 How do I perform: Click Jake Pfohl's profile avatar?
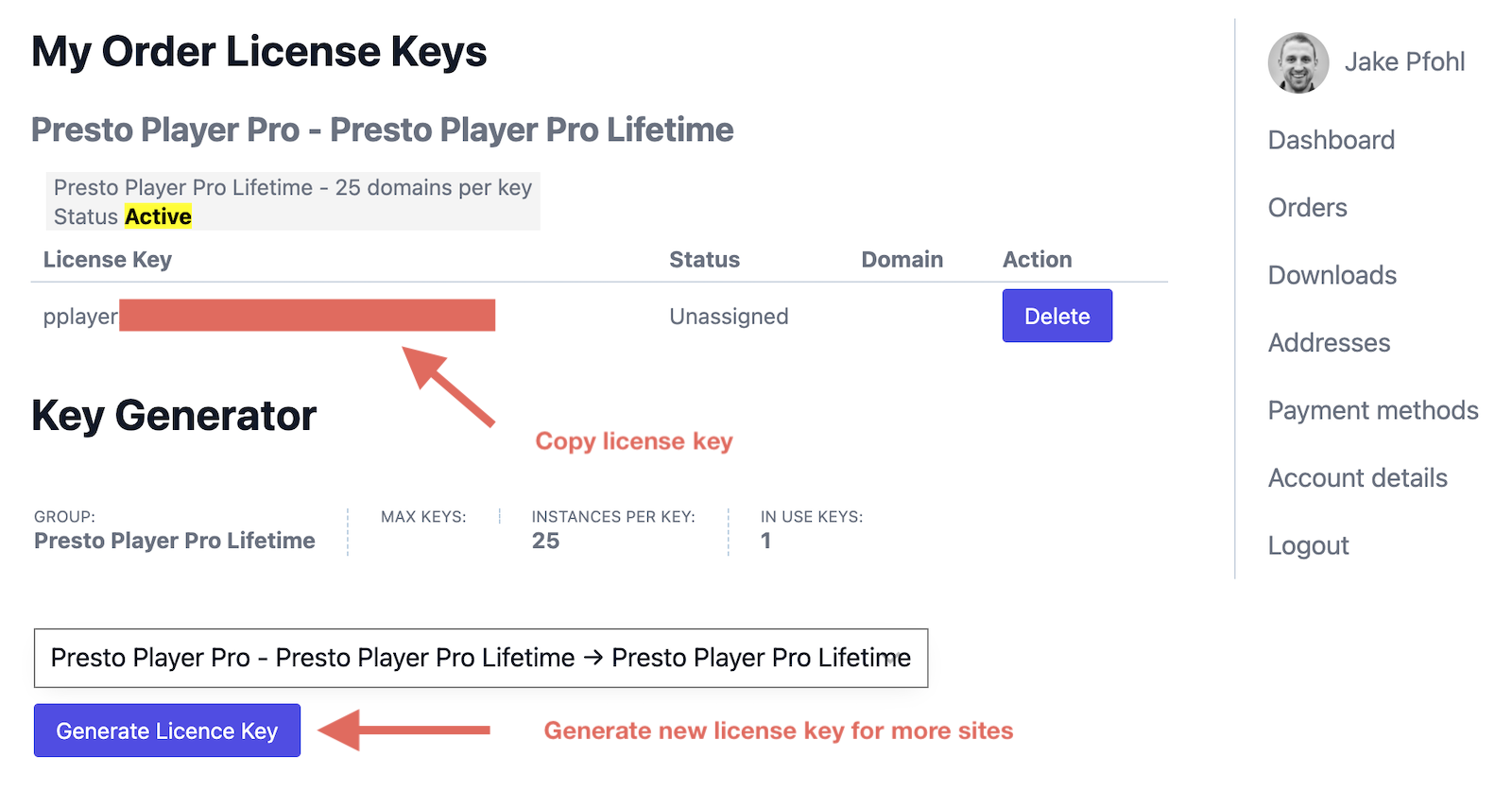click(x=1297, y=63)
